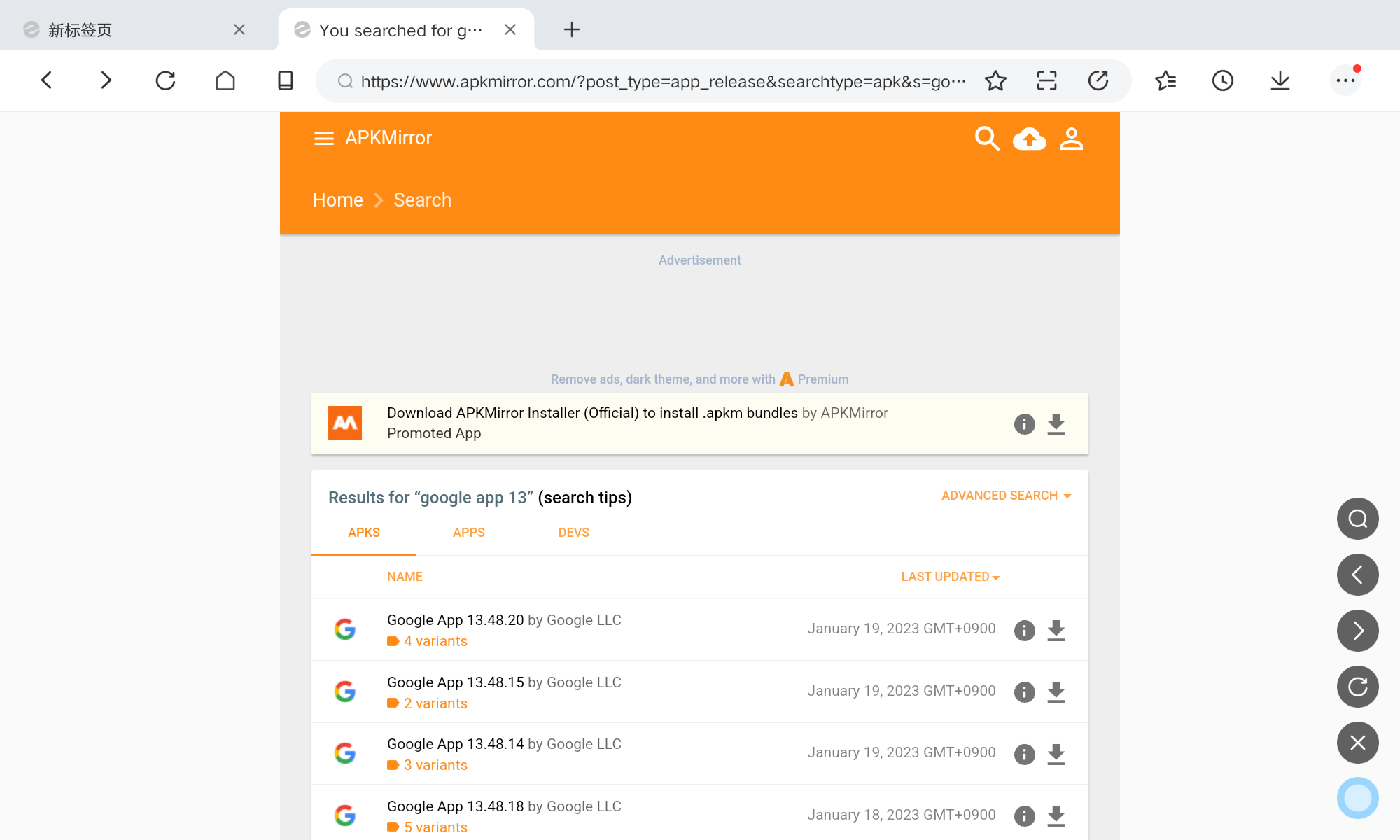Viewport: 1400px width, 840px height.
Task: Open browser history clock icon
Action: click(1222, 81)
